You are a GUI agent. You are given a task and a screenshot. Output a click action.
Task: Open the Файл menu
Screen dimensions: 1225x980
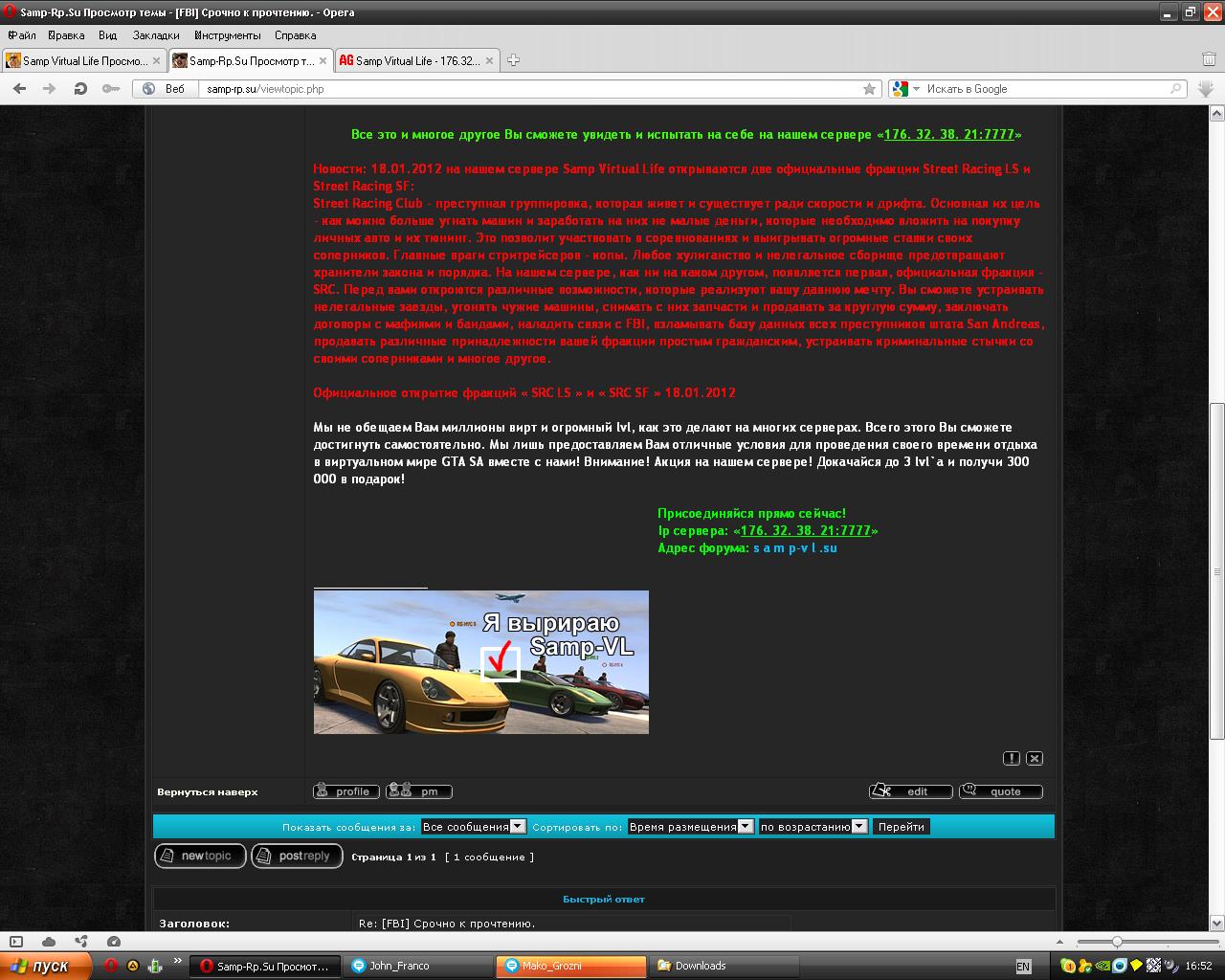tap(21, 35)
